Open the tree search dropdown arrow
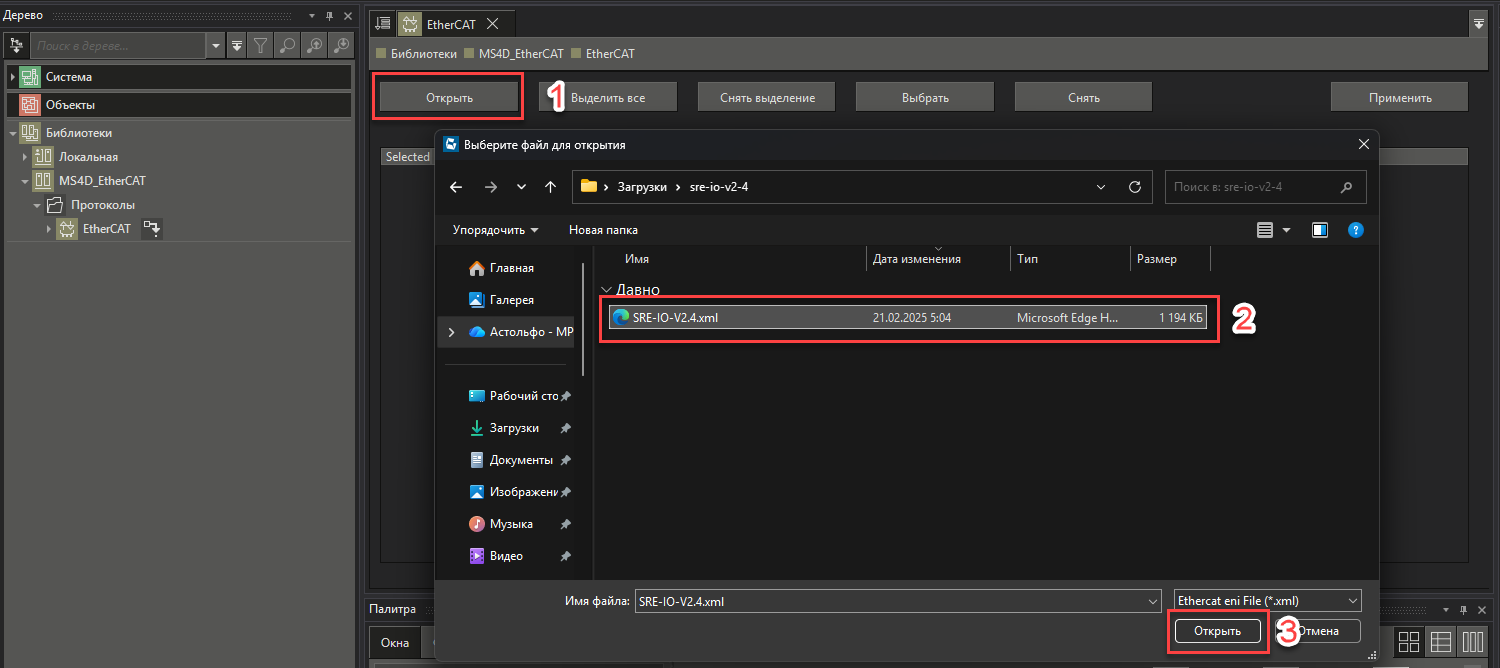The width and height of the screenshot is (1500, 668). pyautogui.click(x=215, y=45)
